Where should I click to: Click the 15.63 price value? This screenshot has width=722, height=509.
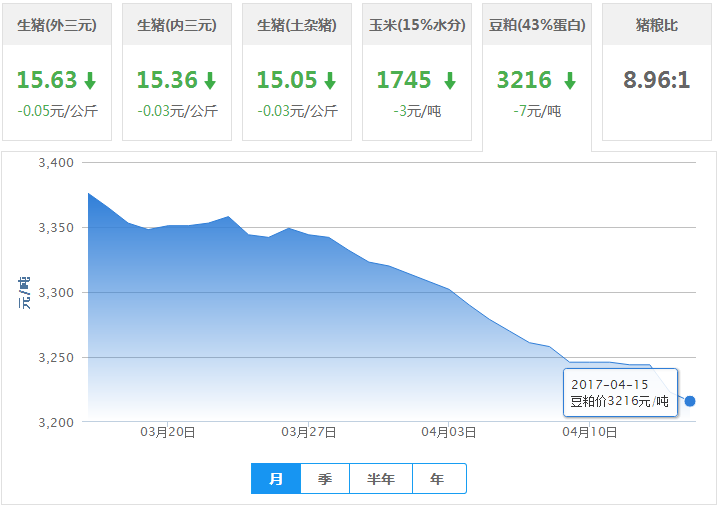(x=47, y=80)
